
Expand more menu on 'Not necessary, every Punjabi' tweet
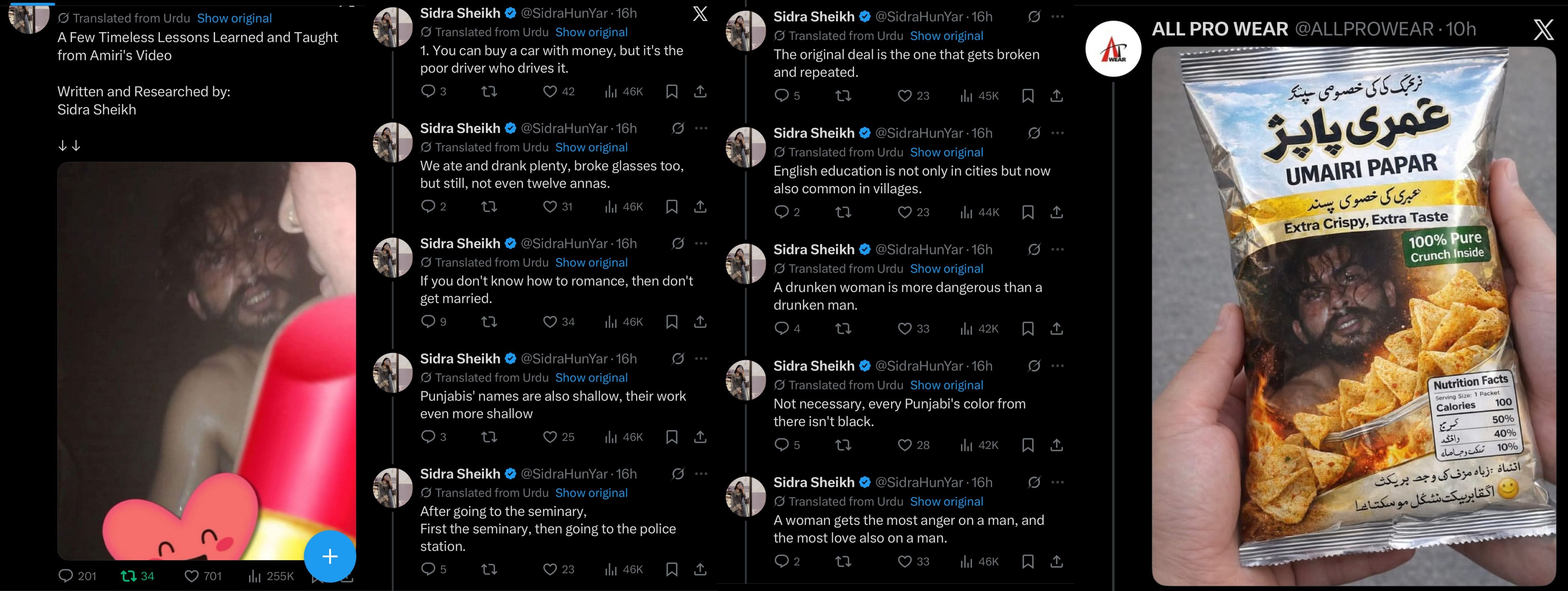(1058, 366)
